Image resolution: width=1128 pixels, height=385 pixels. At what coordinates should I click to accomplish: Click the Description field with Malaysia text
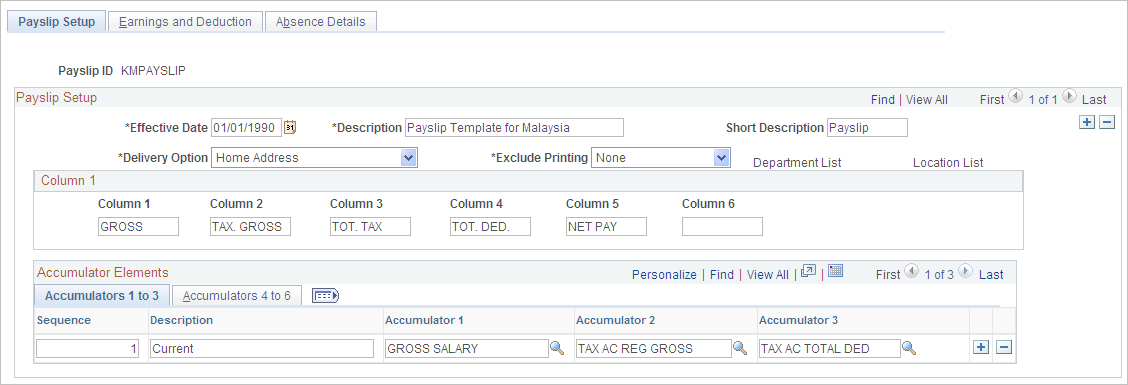click(514, 127)
